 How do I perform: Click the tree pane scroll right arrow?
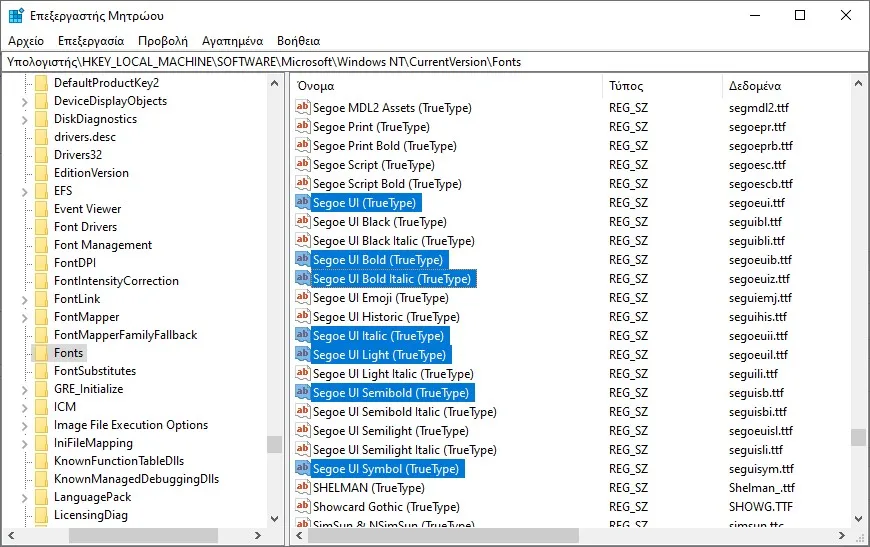[257, 535]
